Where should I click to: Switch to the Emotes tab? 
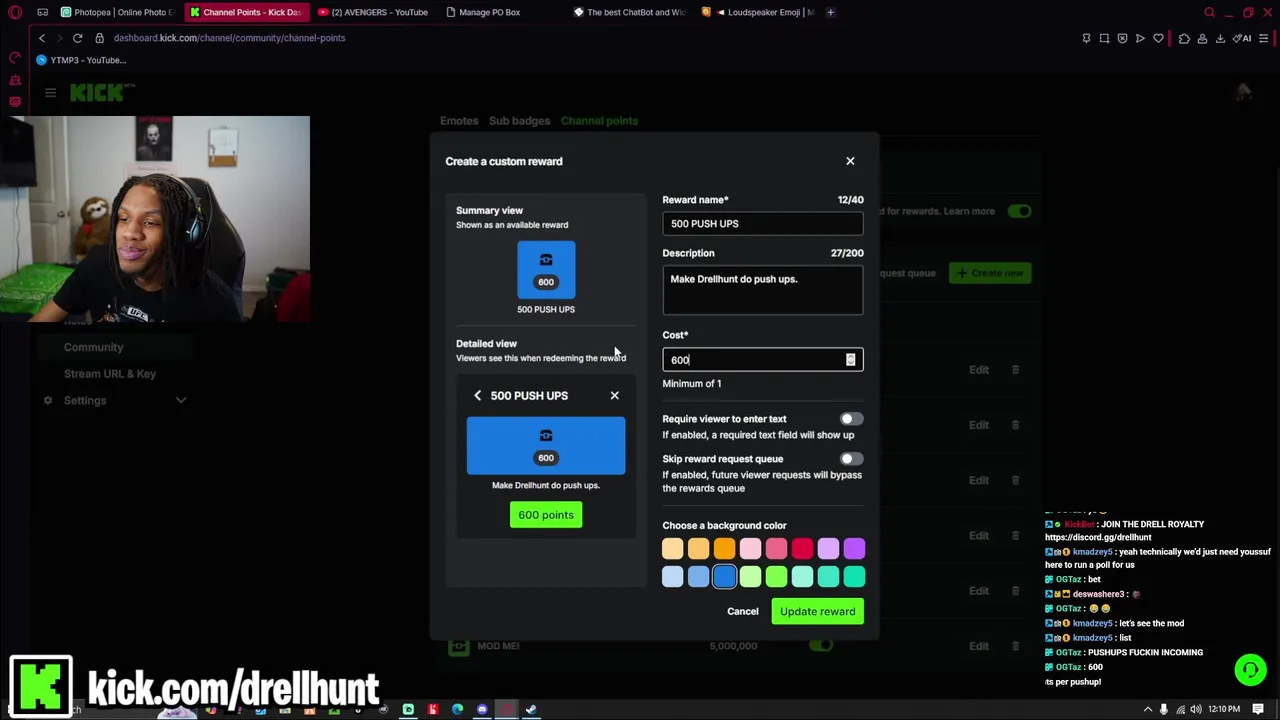click(459, 121)
